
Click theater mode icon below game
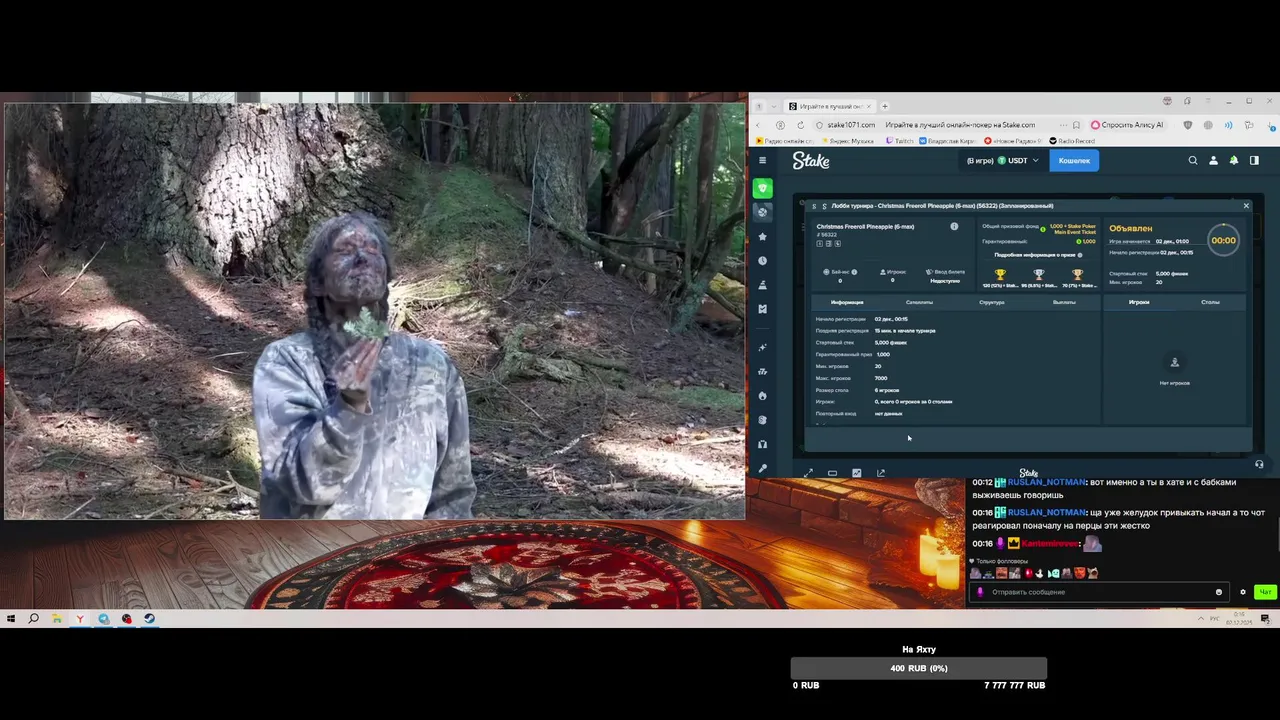click(832, 473)
